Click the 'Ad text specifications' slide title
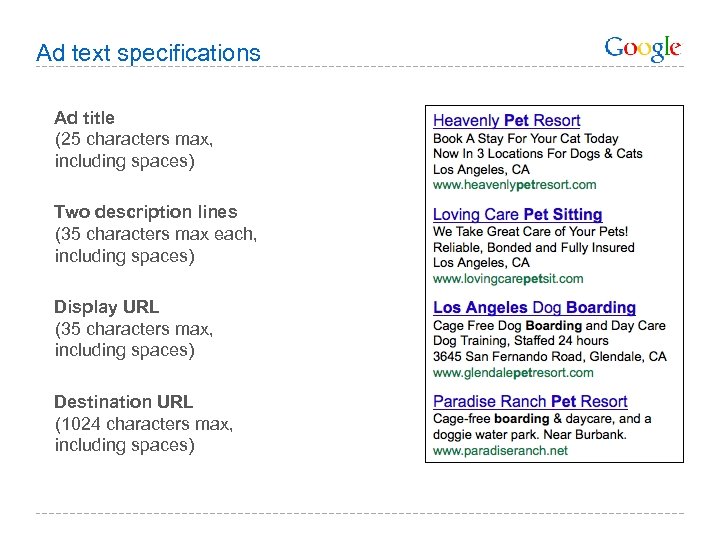 coord(148,53)
